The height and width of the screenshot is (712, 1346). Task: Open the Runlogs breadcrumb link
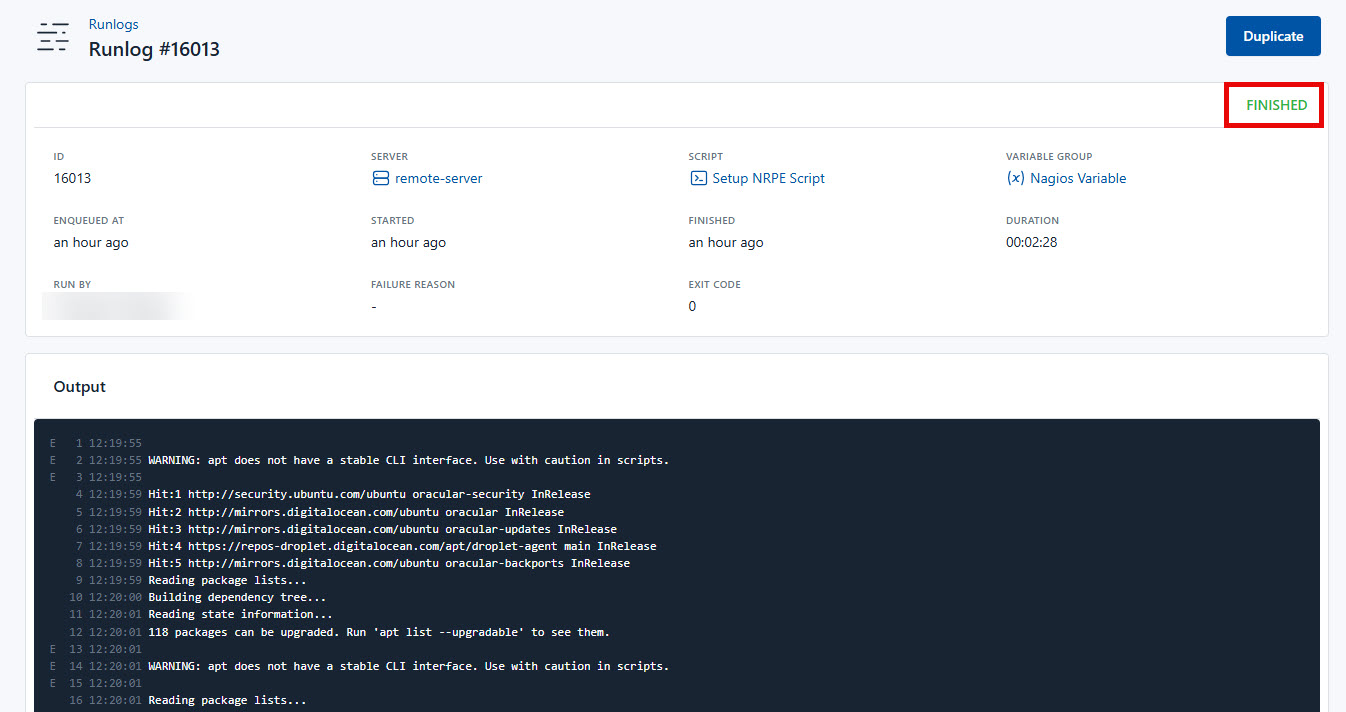pos(113,24)
